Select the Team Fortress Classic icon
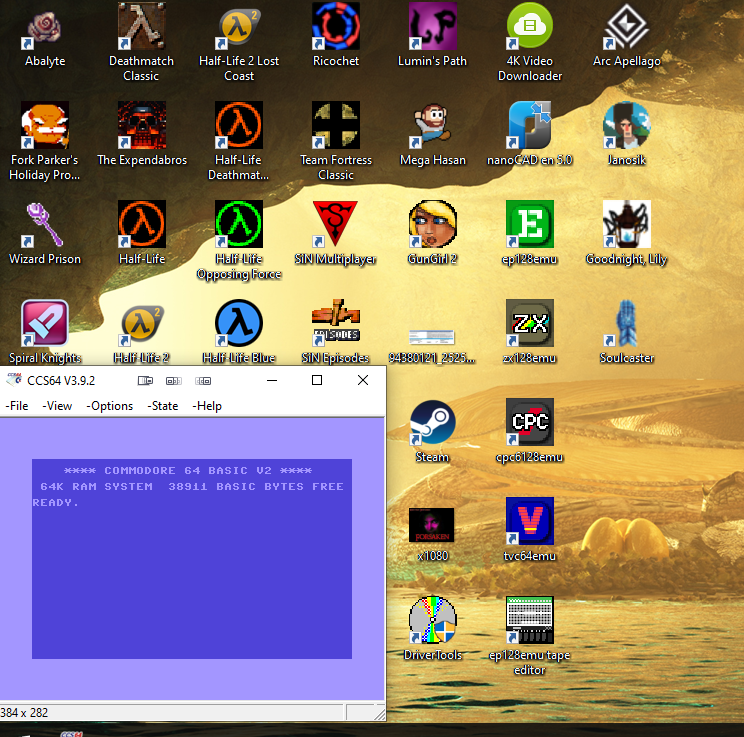744x737 pixels. coord(336,126)
